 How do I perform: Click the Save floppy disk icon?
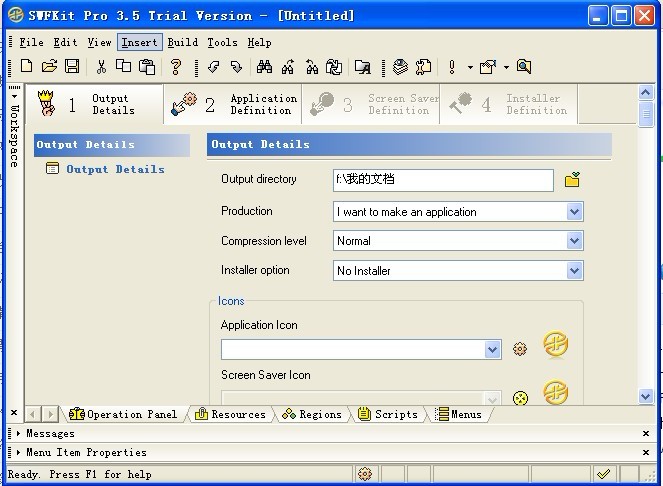pyautogui.click(x=72, y=66)
